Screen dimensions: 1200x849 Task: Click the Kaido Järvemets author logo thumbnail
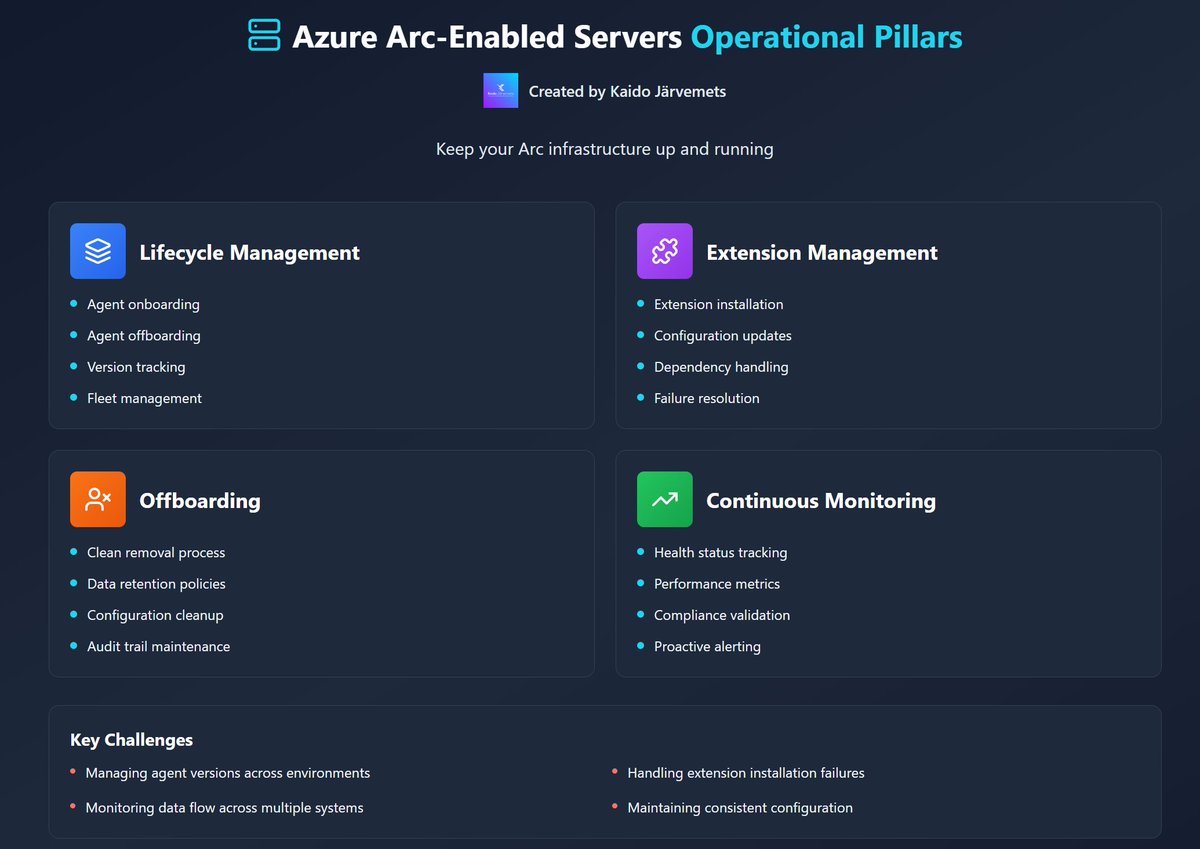[x=500, y=91]
